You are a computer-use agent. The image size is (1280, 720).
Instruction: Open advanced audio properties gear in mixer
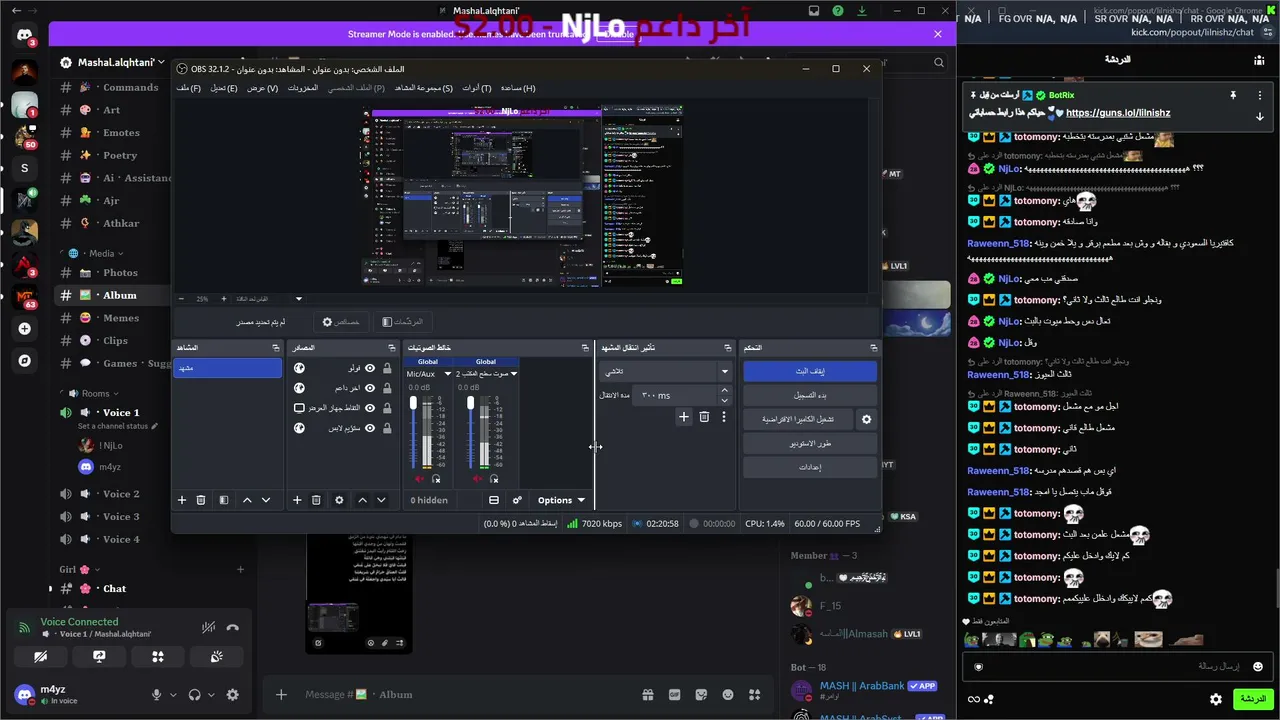pos(517,500)
